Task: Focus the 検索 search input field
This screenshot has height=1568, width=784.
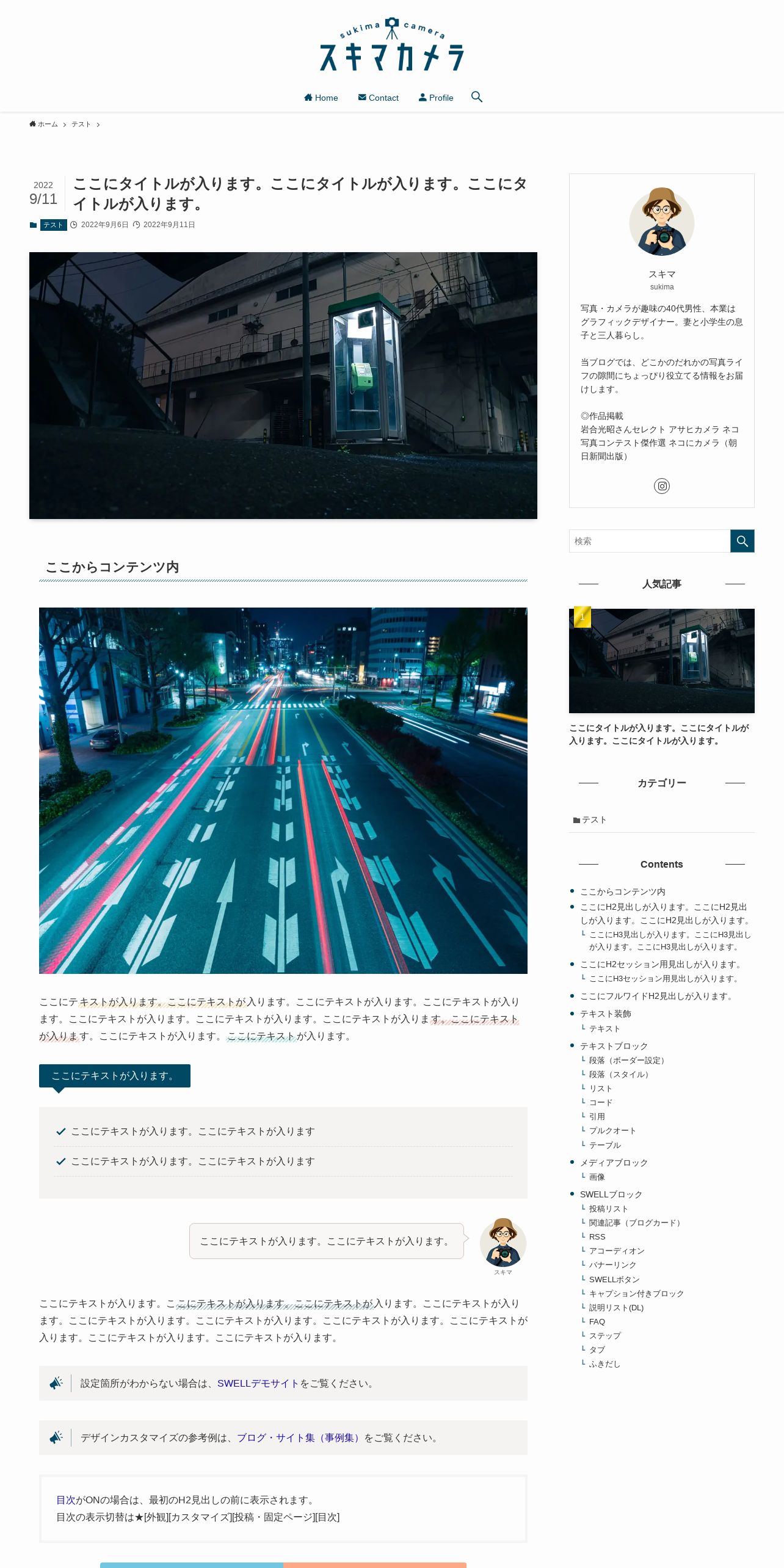Action: 650,541
